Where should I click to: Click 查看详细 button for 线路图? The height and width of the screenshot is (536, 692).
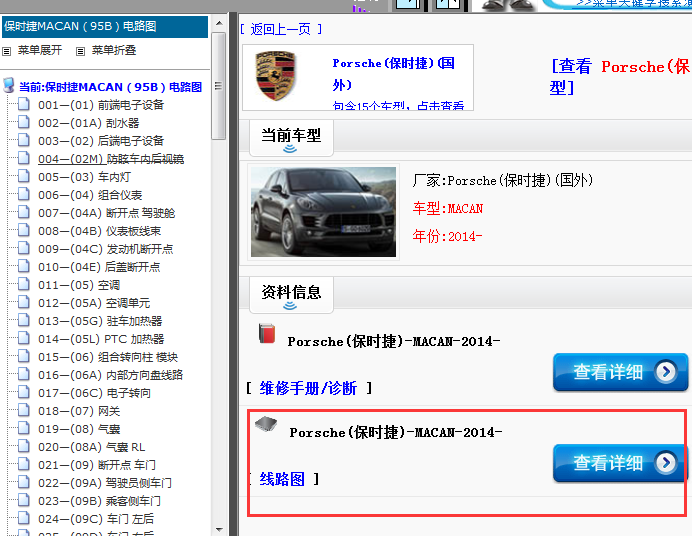(x=621, y=463)
